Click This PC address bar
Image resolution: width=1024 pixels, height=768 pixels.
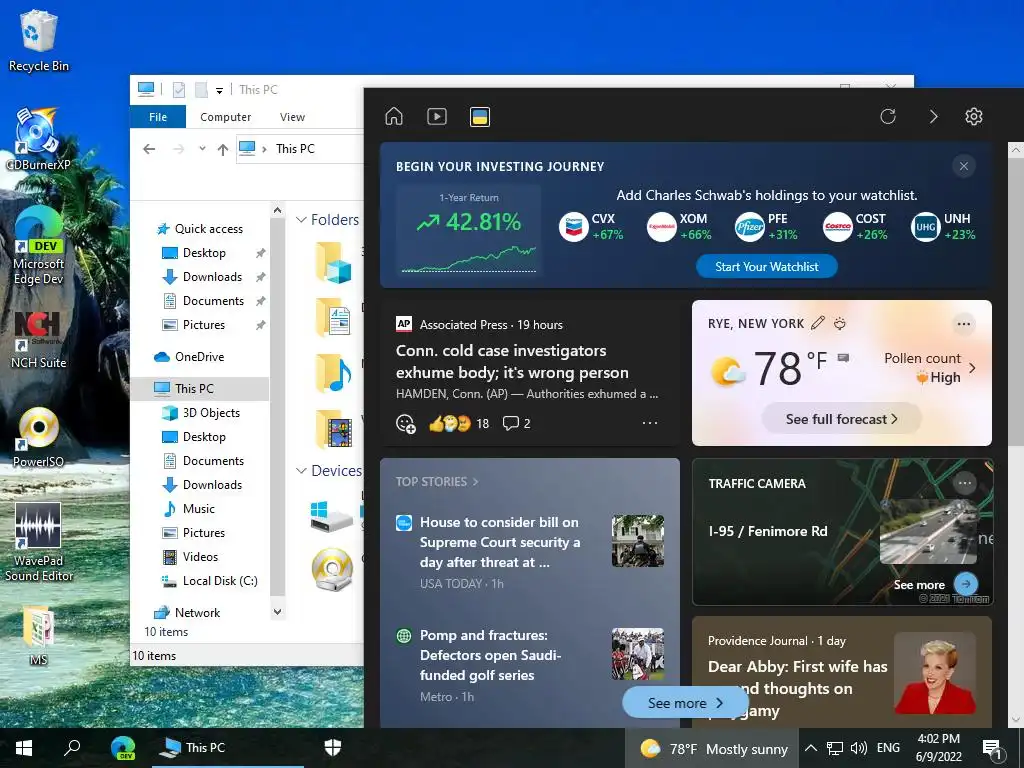pyautogui.click(x=300, y=149)
